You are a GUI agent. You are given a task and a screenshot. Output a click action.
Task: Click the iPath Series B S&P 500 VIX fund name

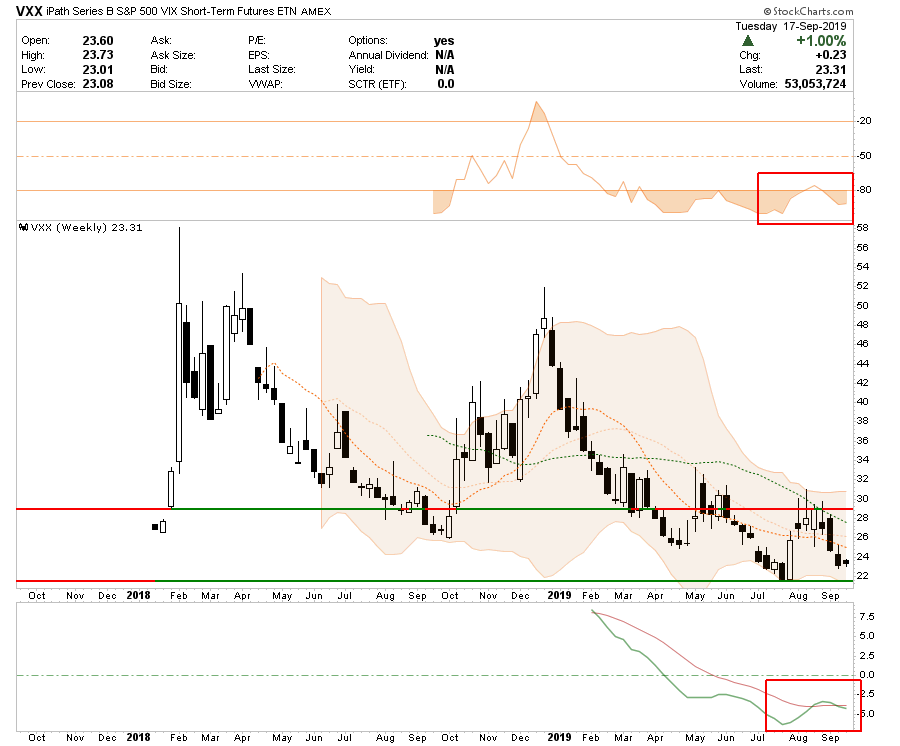(x=171, y=11)
